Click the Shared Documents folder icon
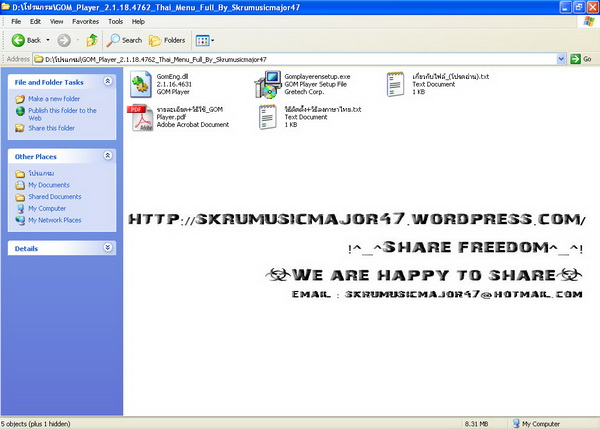The width and height of the screenshot is (600, 430). click(20, 197)
